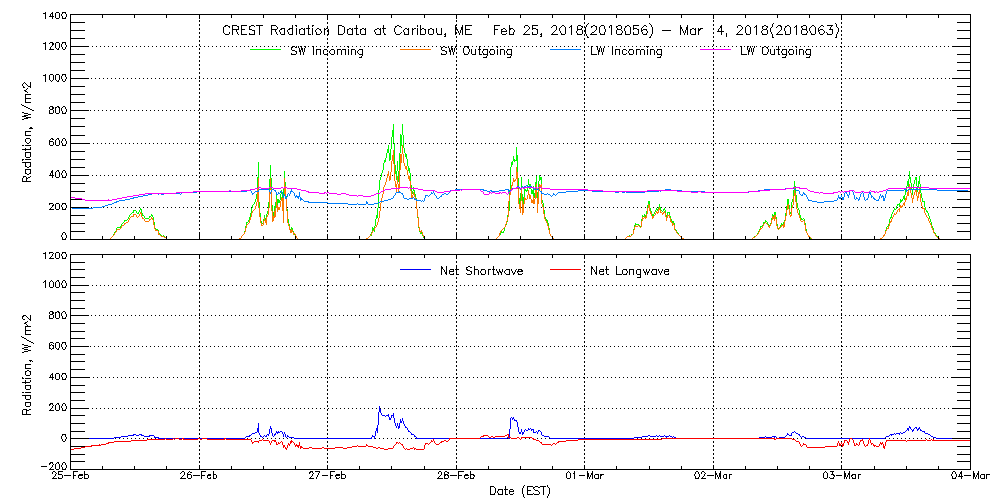The height and width of the screenshot is (500, 1000).
Task: Click the blue Net Shortwave legend line
Action: coord(417,270)
